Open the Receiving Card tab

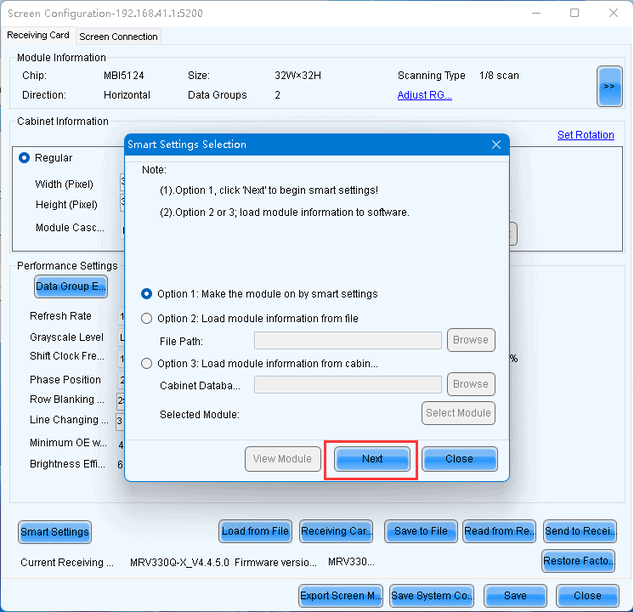38,36
